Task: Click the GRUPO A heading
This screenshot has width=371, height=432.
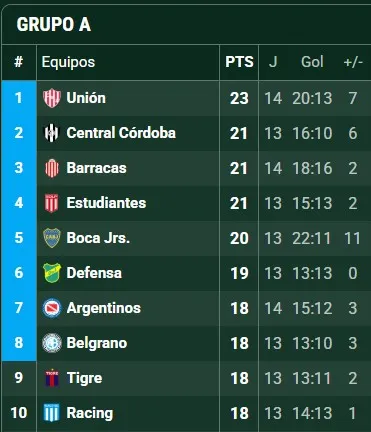Action: pos(54,25)
